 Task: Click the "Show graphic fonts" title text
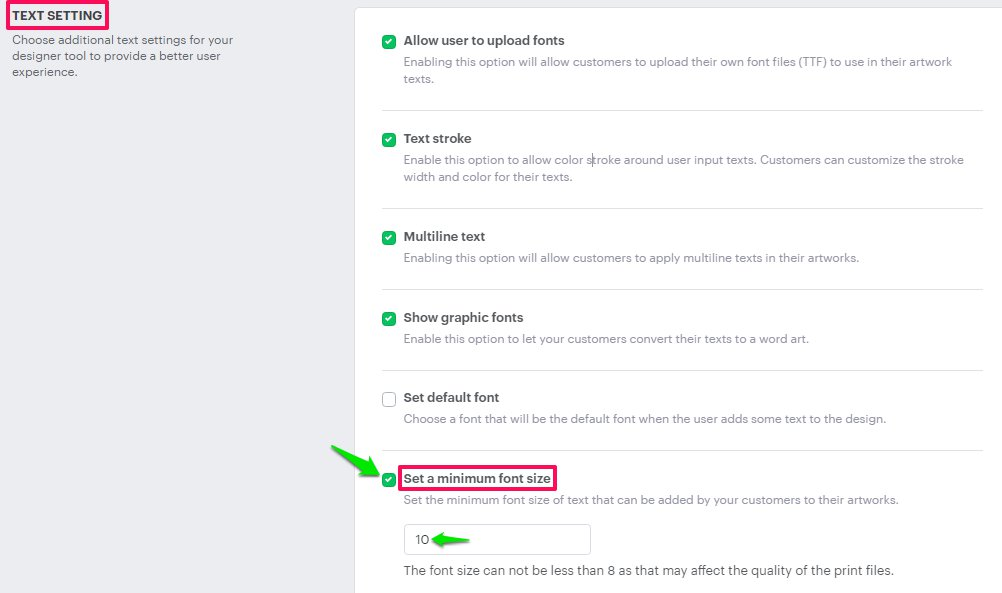pos(463,318)
